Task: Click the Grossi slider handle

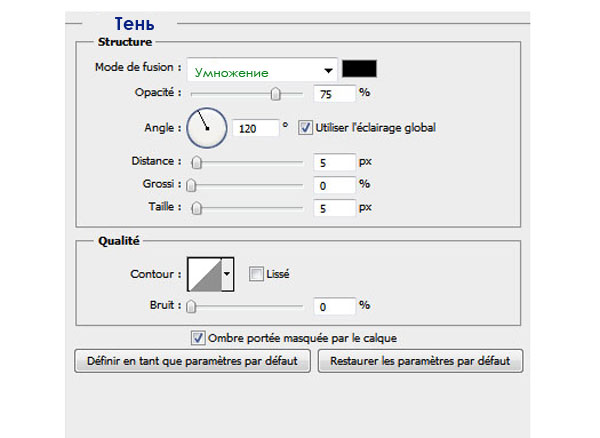Action: click(x=191, y=186)
